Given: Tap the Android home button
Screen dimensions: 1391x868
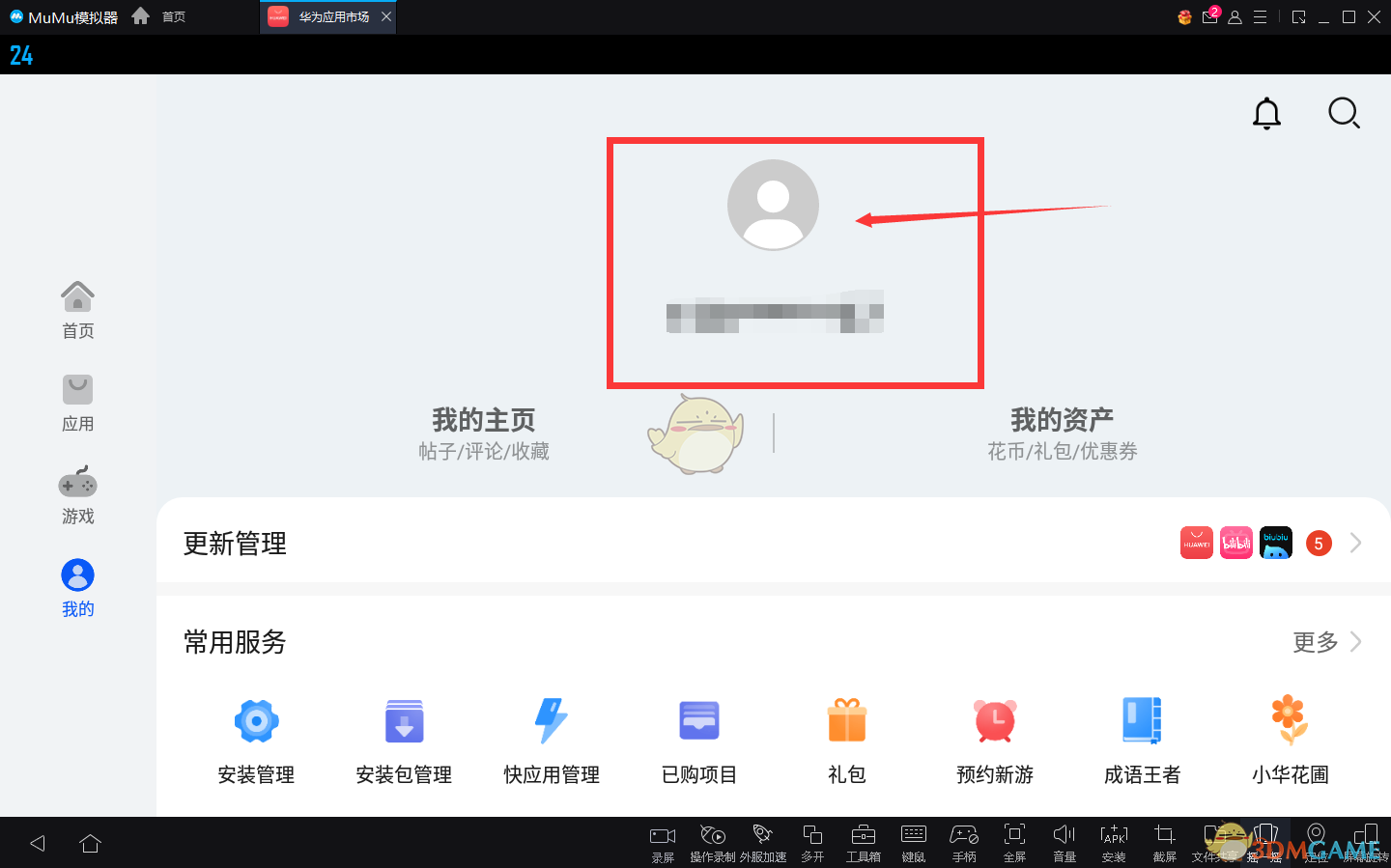Looking at the screenshot, I should pyautogui.click(x=91, y=843).
